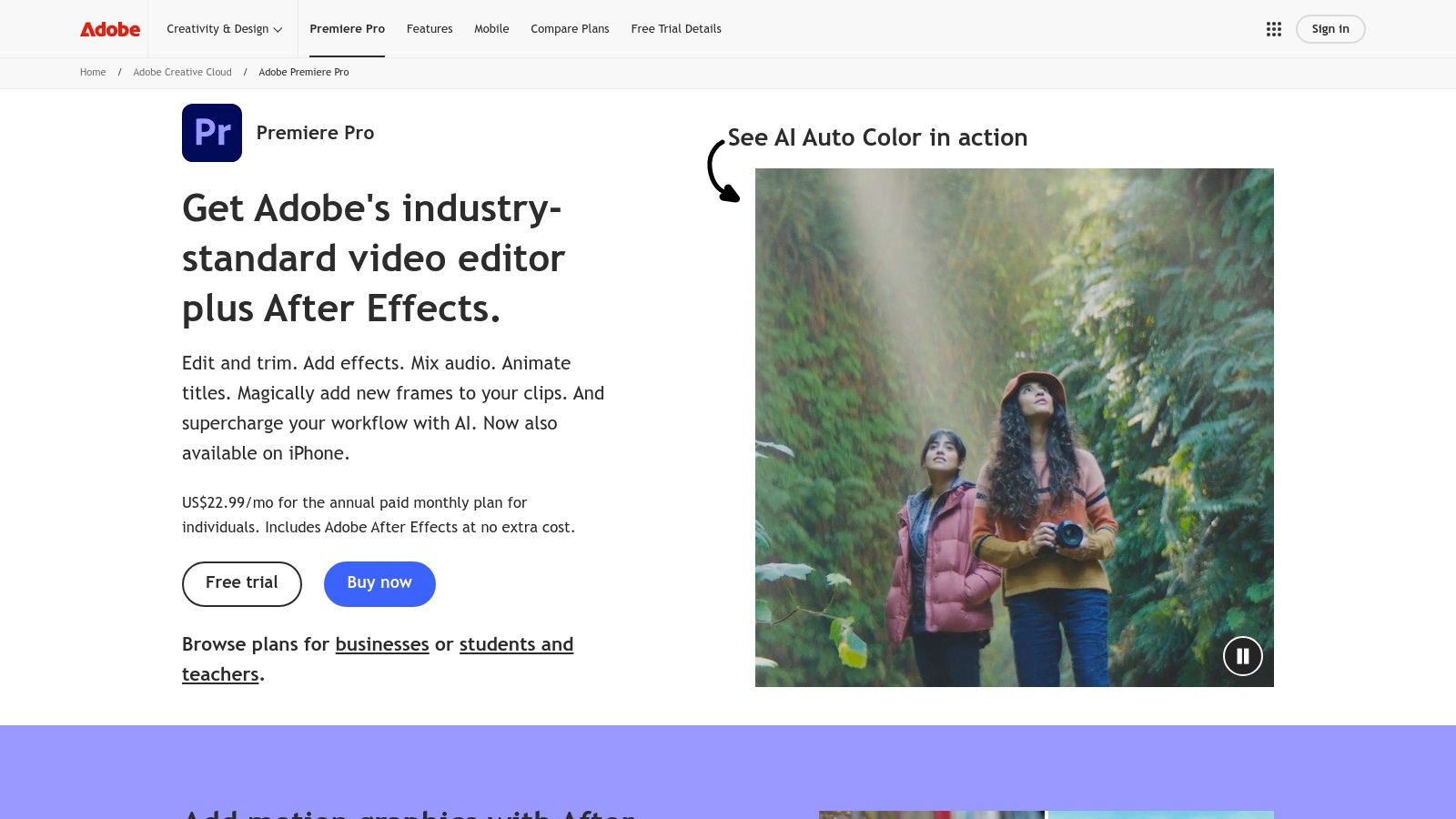Pause the AI Auto Color video

click(1242, 656)
